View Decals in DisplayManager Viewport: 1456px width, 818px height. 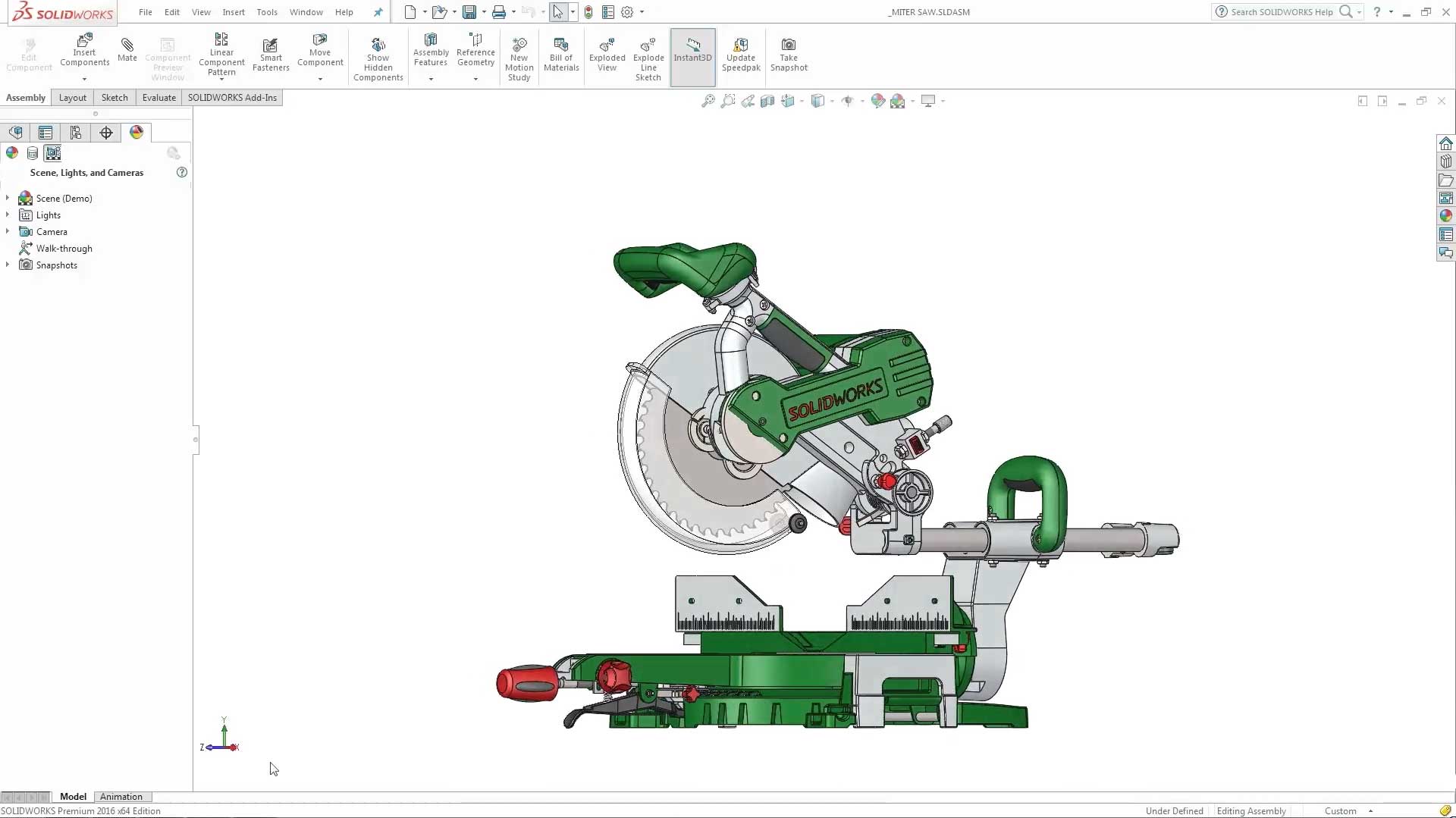point(33,153)
